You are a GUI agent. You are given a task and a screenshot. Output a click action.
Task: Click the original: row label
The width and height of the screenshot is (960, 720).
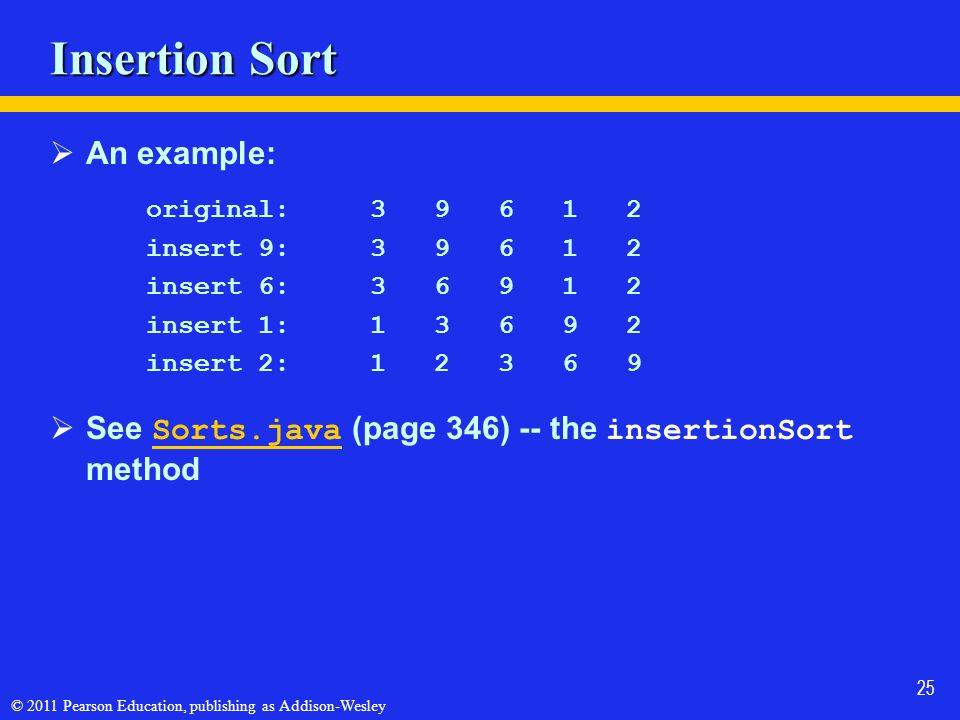click(217, 209)
